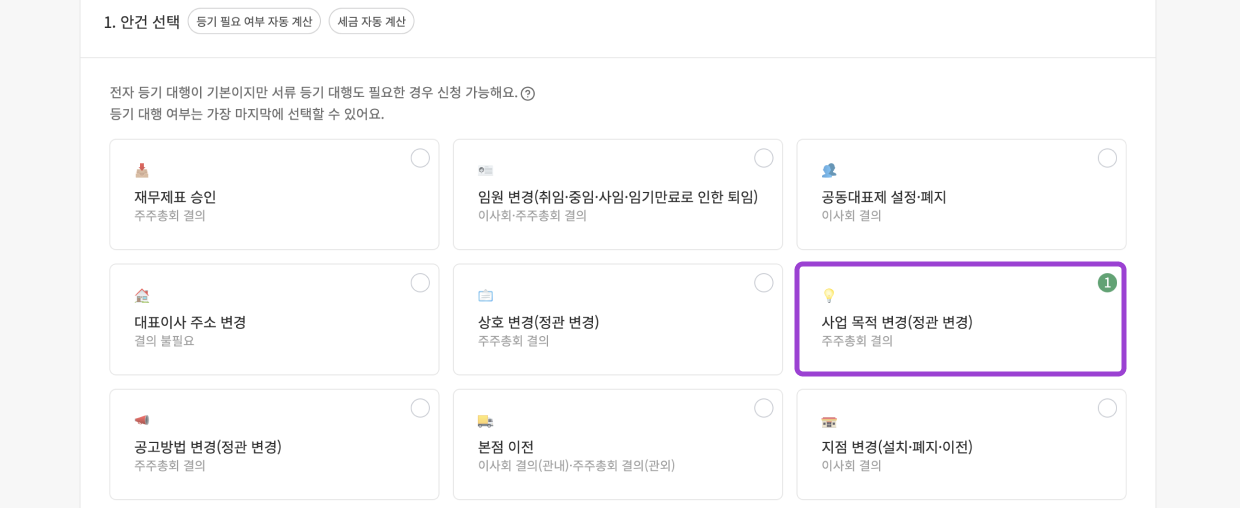The height and width of the screenshot is (508, 1240).
Task: Click the 본점 이전 truck icon
Action: [485, 421]
